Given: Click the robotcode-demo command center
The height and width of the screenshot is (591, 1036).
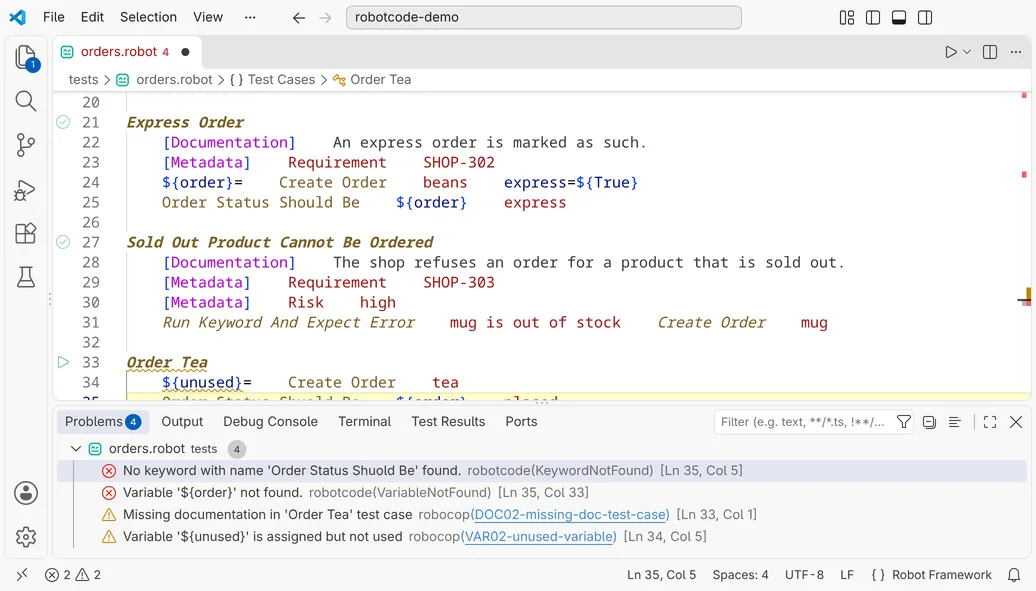Looking at the screenshot, I should (544, 17).
